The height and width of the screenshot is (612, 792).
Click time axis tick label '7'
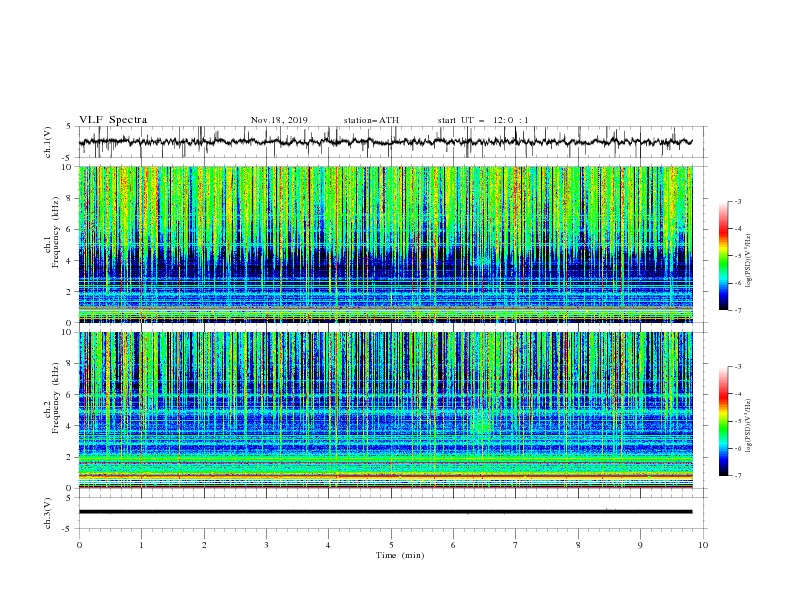(516, 545)
